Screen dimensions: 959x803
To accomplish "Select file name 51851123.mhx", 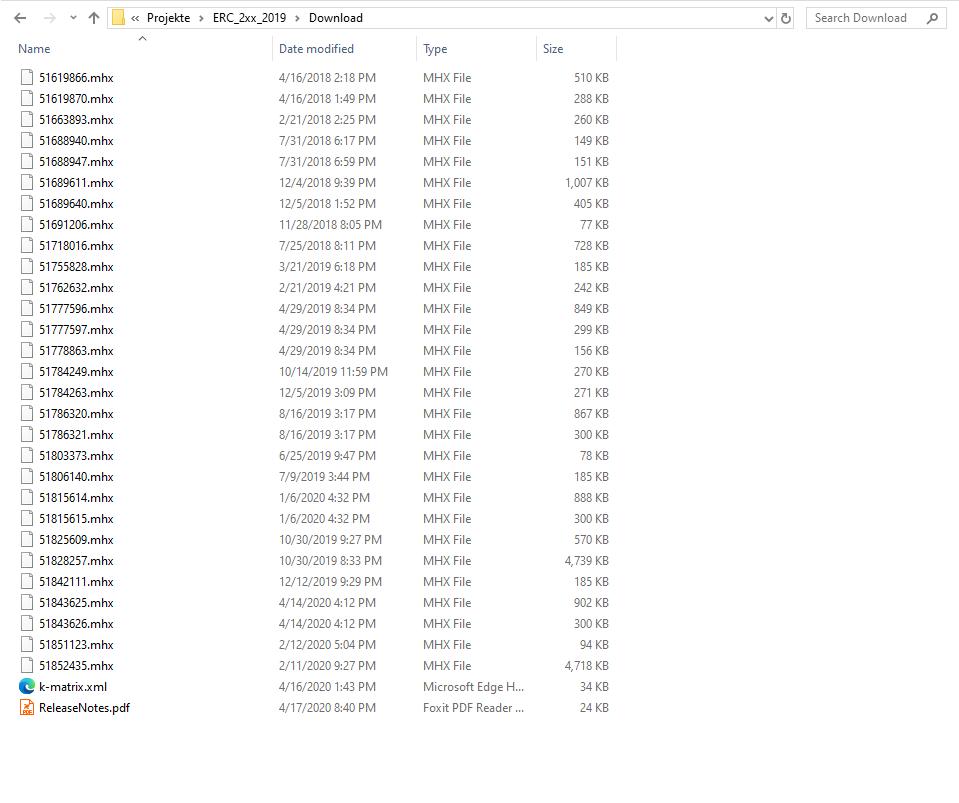I will pyautogui.click(x=76, y=645).
